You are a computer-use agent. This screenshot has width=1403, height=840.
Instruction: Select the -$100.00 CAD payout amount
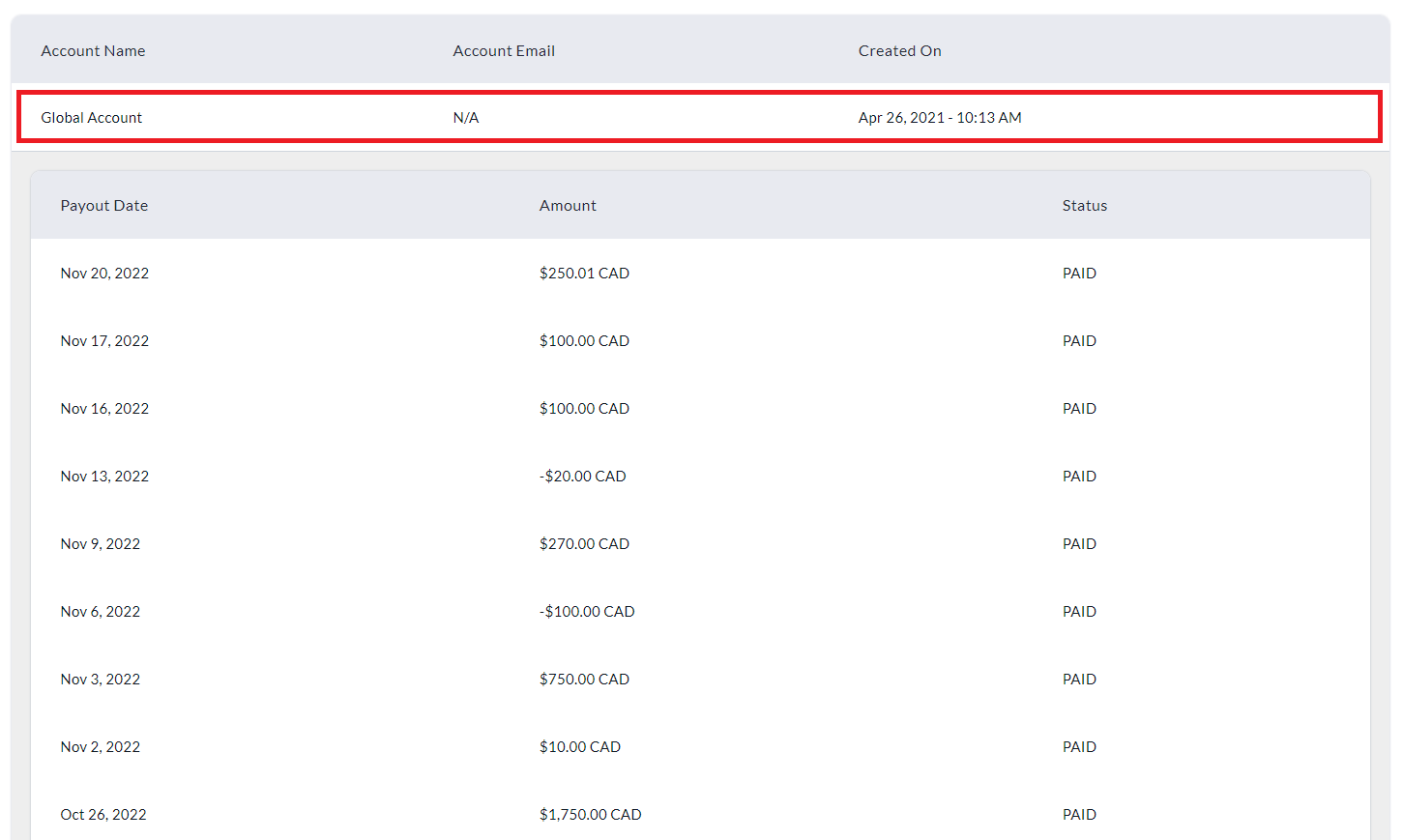pyautogui.click(x=587, y=612)
